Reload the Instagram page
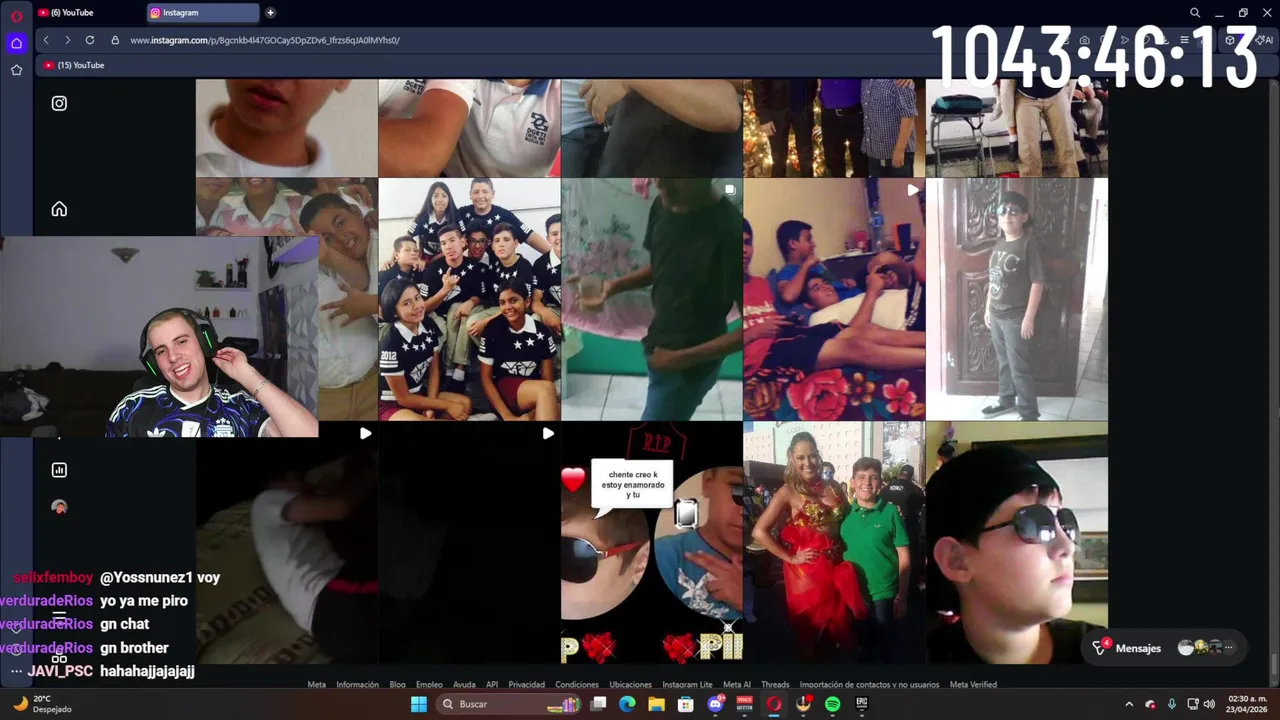 point(90,40)
